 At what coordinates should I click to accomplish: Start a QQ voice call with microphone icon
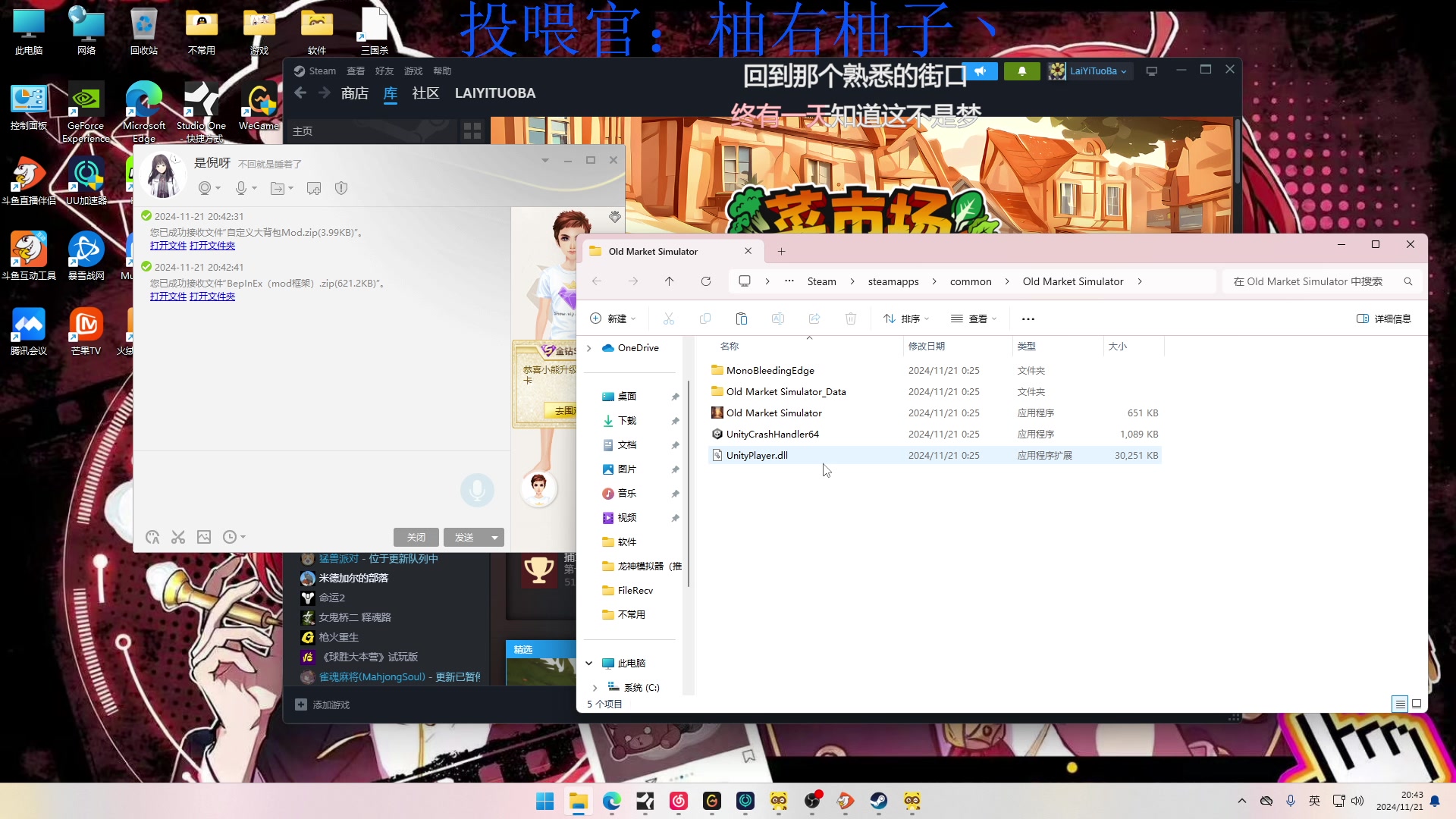pos(241,188)
